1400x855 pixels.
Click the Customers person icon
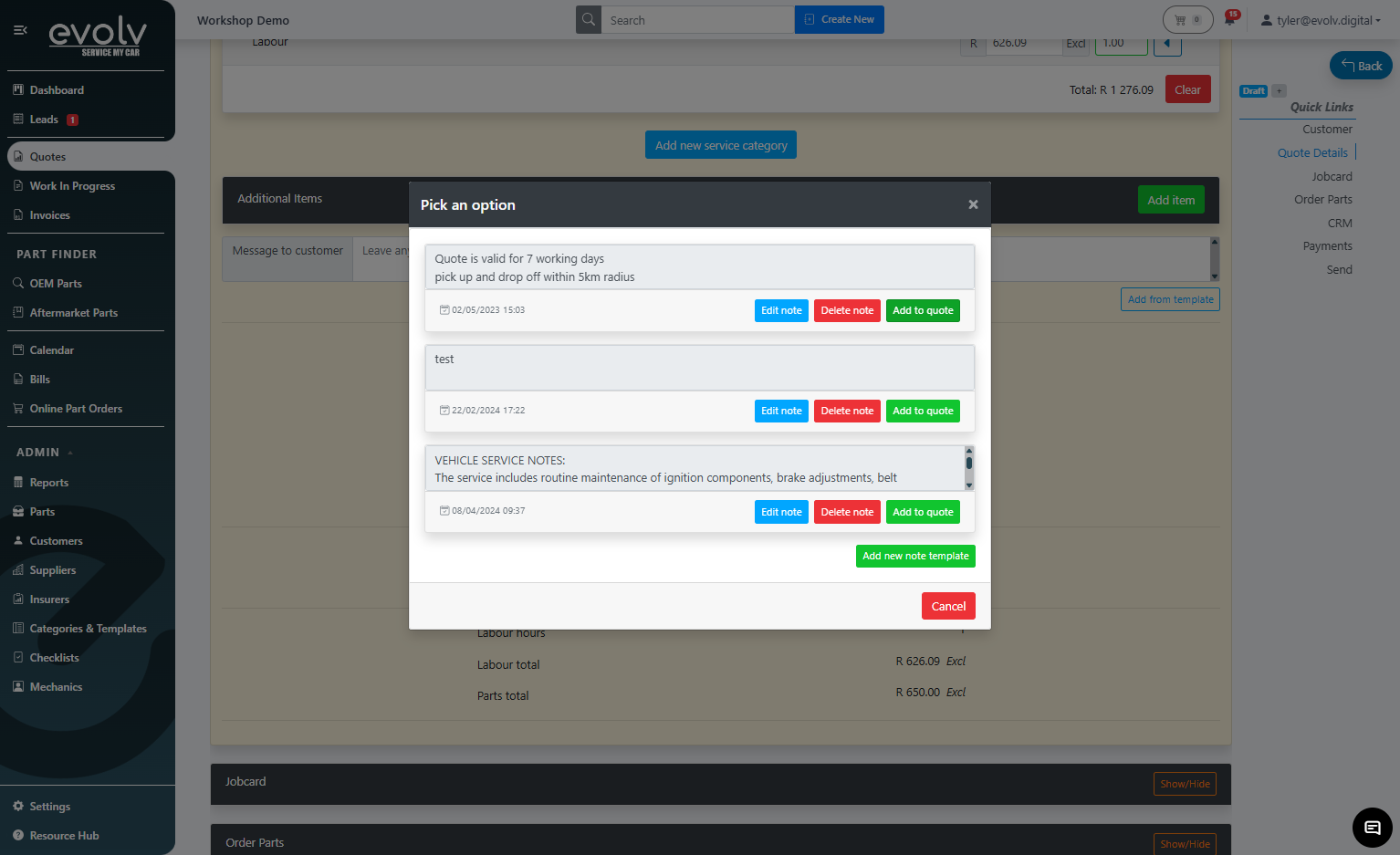pyautogui.click(x=18, y=540)
